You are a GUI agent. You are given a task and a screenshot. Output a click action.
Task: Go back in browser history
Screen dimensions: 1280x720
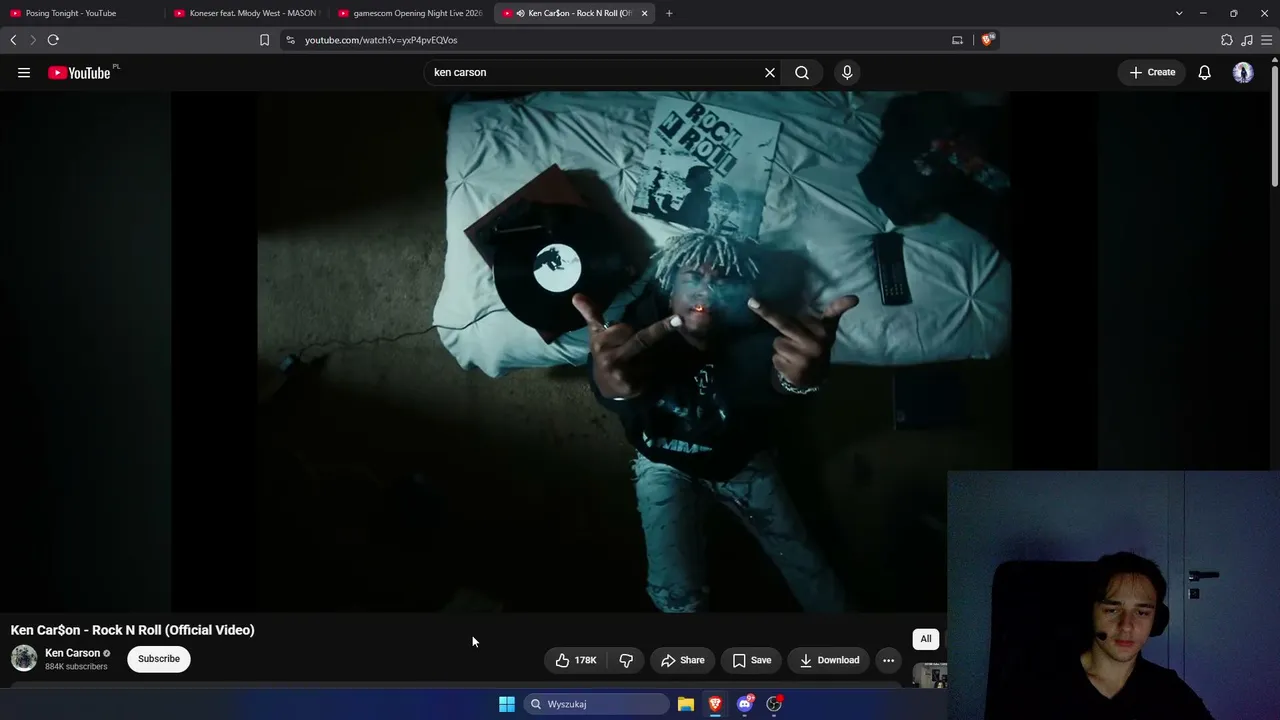pos(13,40)
